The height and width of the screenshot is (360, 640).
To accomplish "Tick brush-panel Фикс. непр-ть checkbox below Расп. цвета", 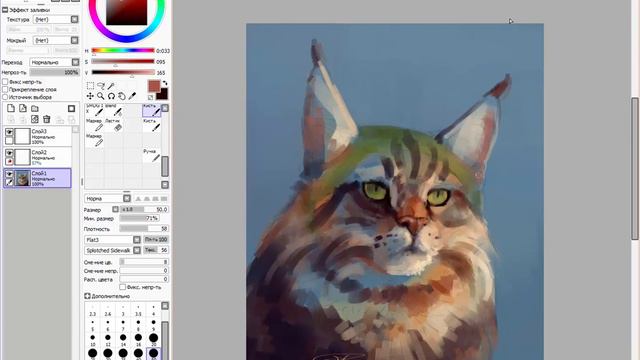I will 122,287.
